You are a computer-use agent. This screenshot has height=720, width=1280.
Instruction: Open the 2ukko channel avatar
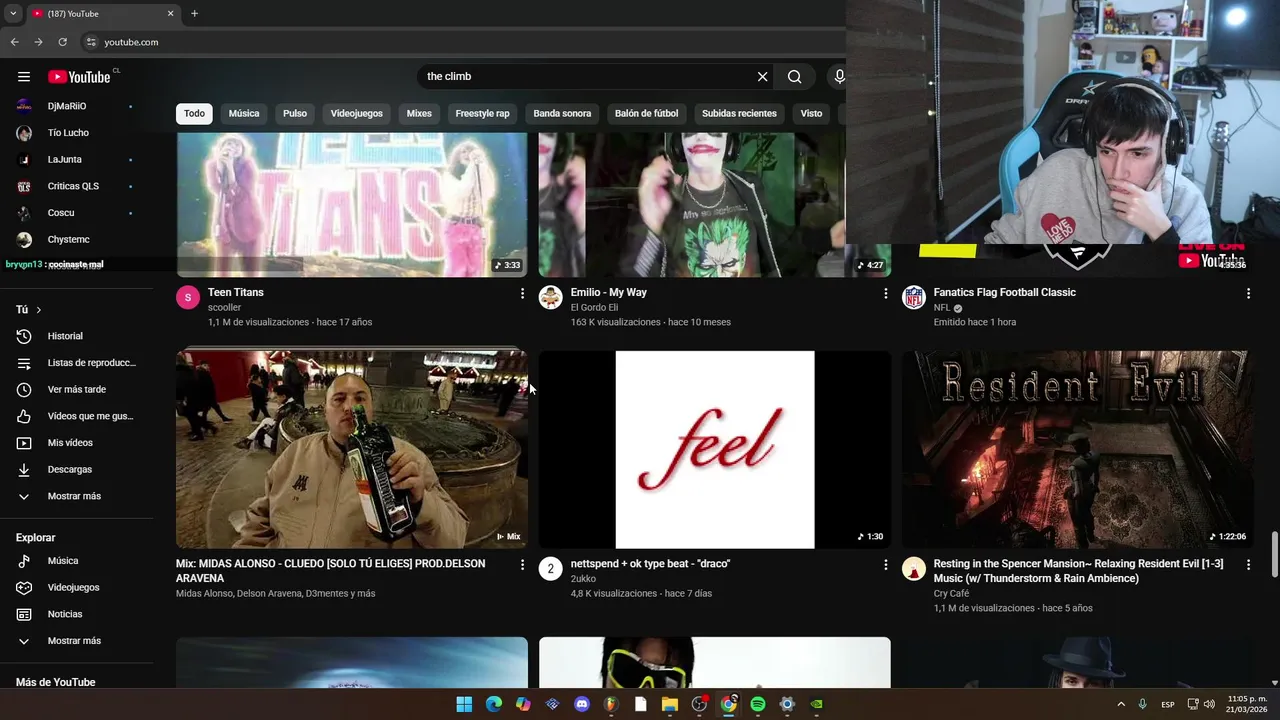click(x=551, y=569)
